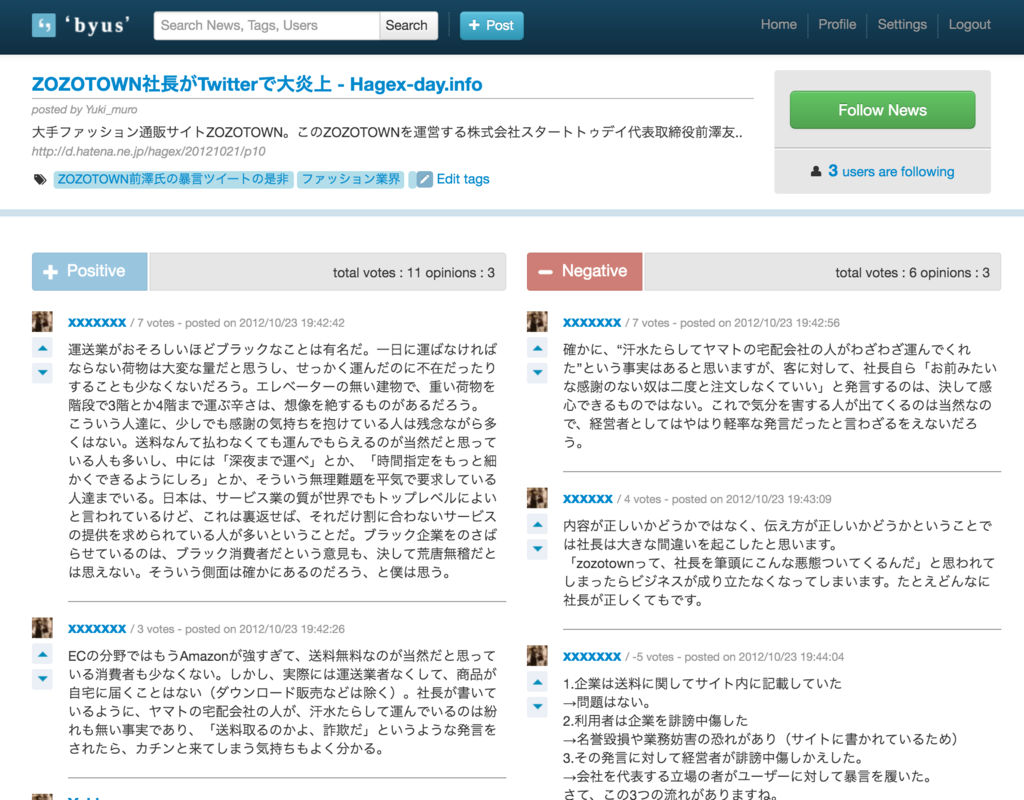Click 'total votes : 6 opinions : 3' text
This screenshot has width=1024, height=800.
click(x=912, y=273)
